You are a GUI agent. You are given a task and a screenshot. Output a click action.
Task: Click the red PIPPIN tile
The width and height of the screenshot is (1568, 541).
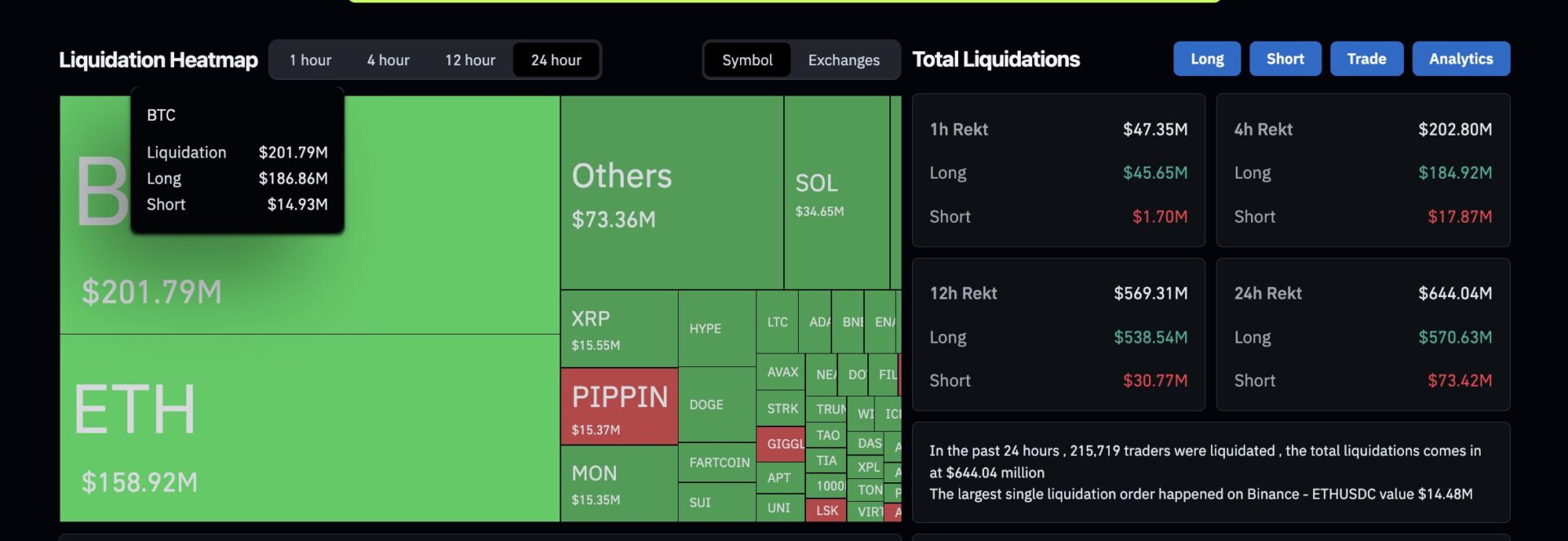[x=618, y=406]
